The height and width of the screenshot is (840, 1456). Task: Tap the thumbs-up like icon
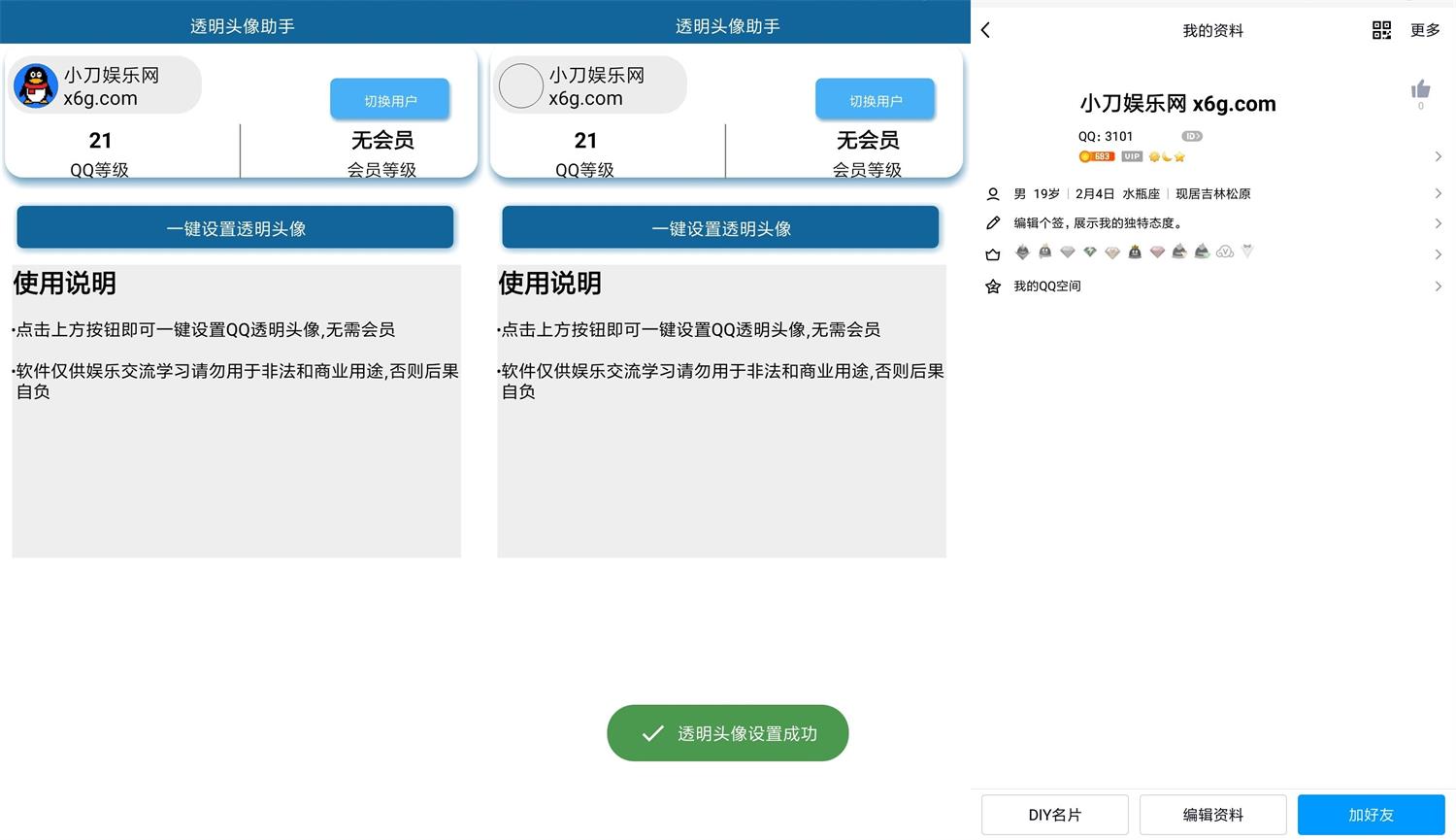tap(1420, 89)
